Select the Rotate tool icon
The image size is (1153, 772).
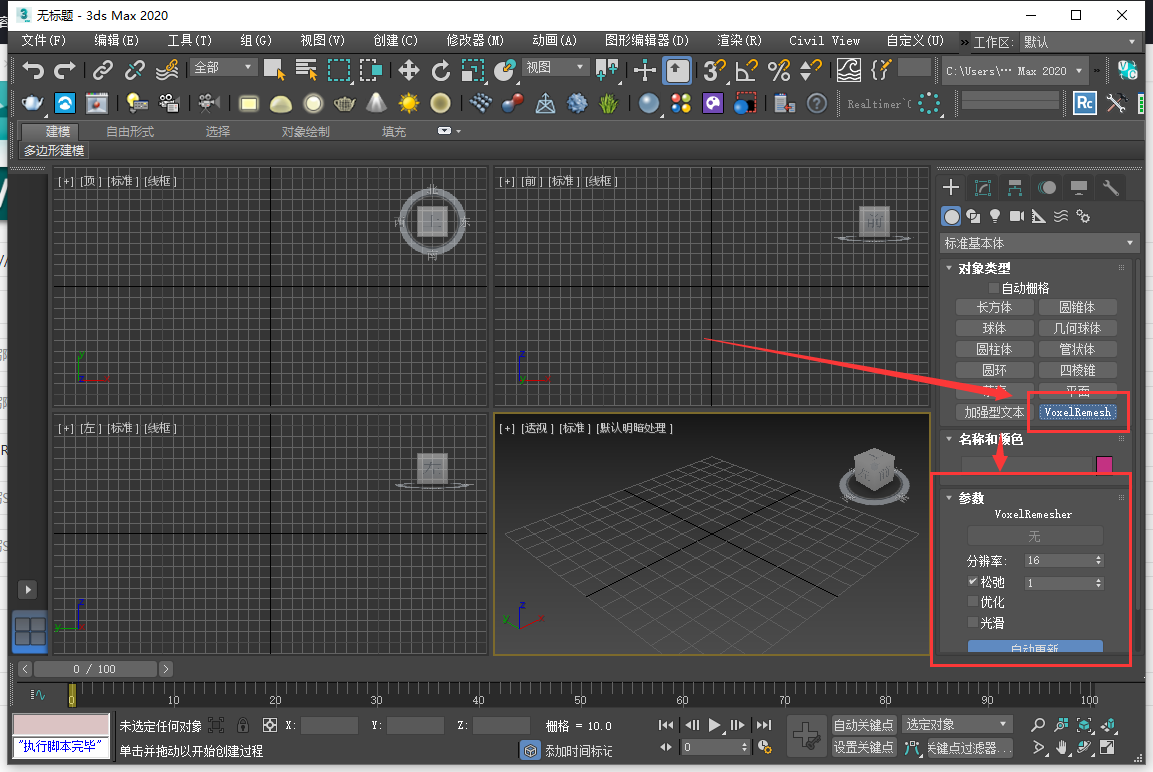440,71
